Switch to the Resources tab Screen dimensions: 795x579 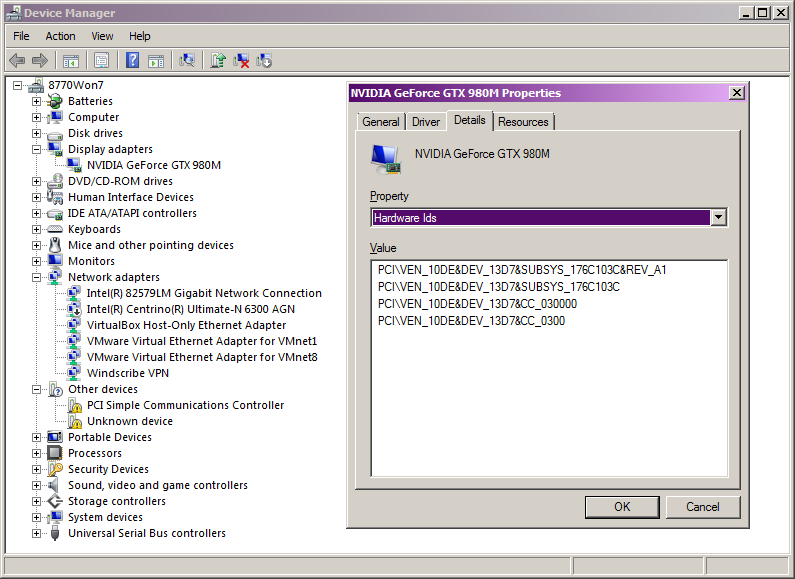click(523, 122)
